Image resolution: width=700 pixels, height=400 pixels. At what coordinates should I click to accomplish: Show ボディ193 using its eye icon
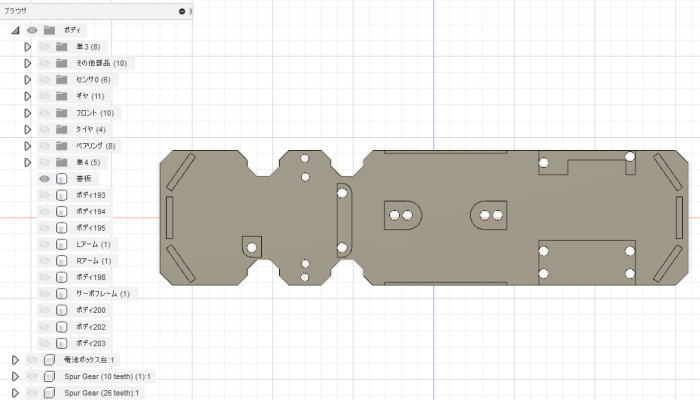click(45, 195)
